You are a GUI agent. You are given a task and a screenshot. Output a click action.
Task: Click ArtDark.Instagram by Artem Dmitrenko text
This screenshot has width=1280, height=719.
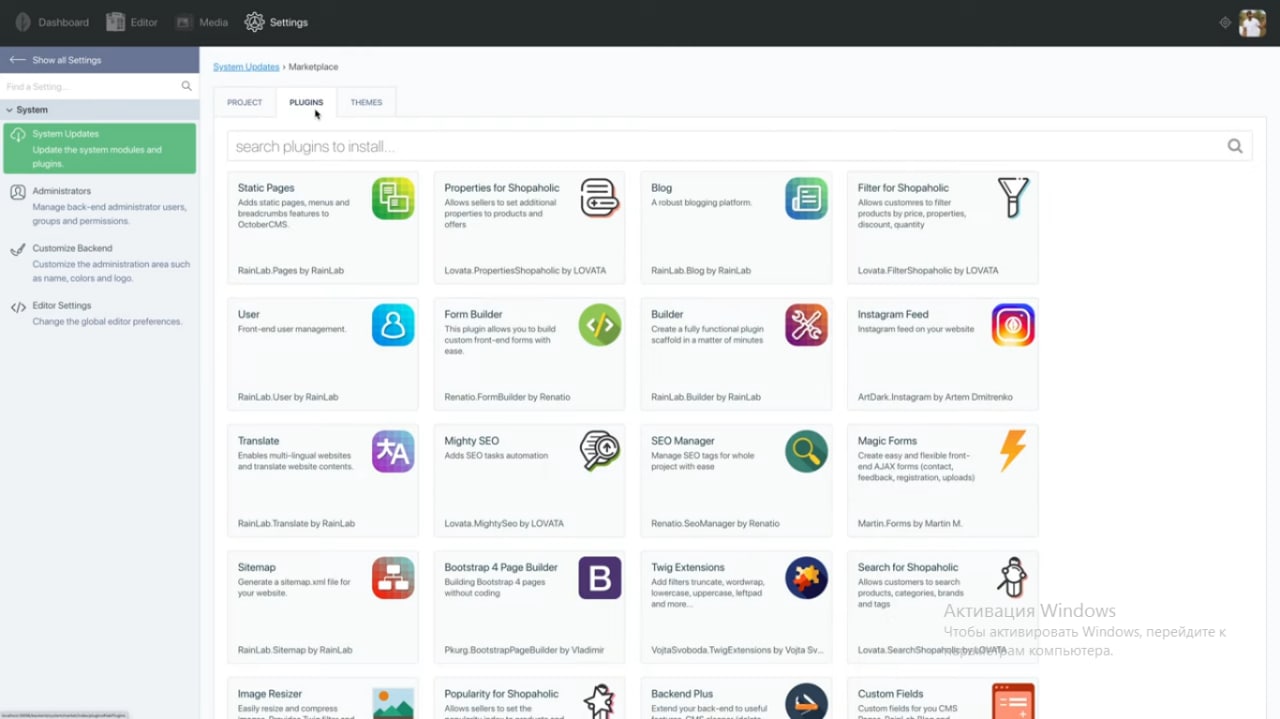click(x=935, y=397)
